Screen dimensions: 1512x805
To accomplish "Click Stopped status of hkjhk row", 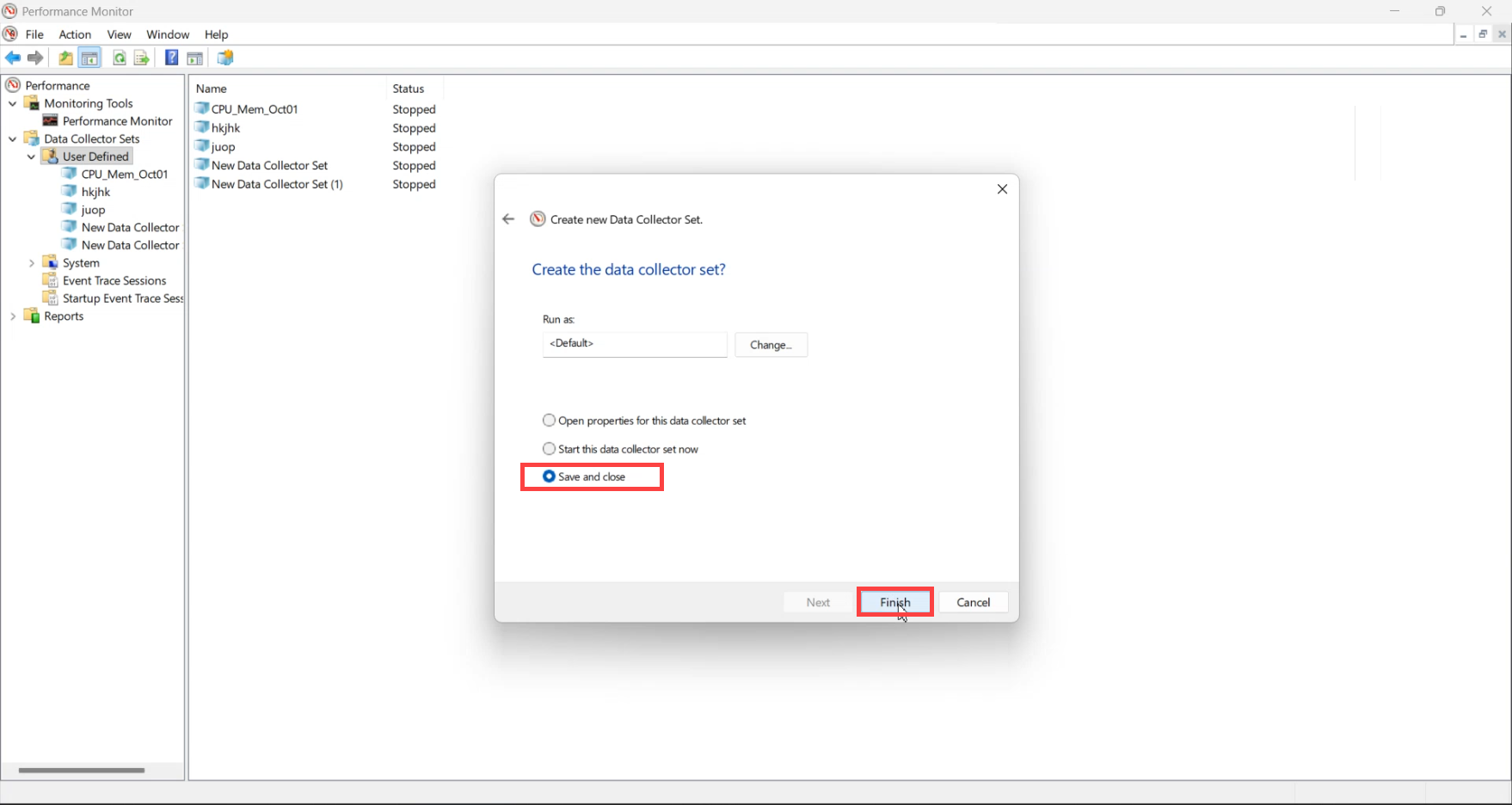I will [414, 128].
